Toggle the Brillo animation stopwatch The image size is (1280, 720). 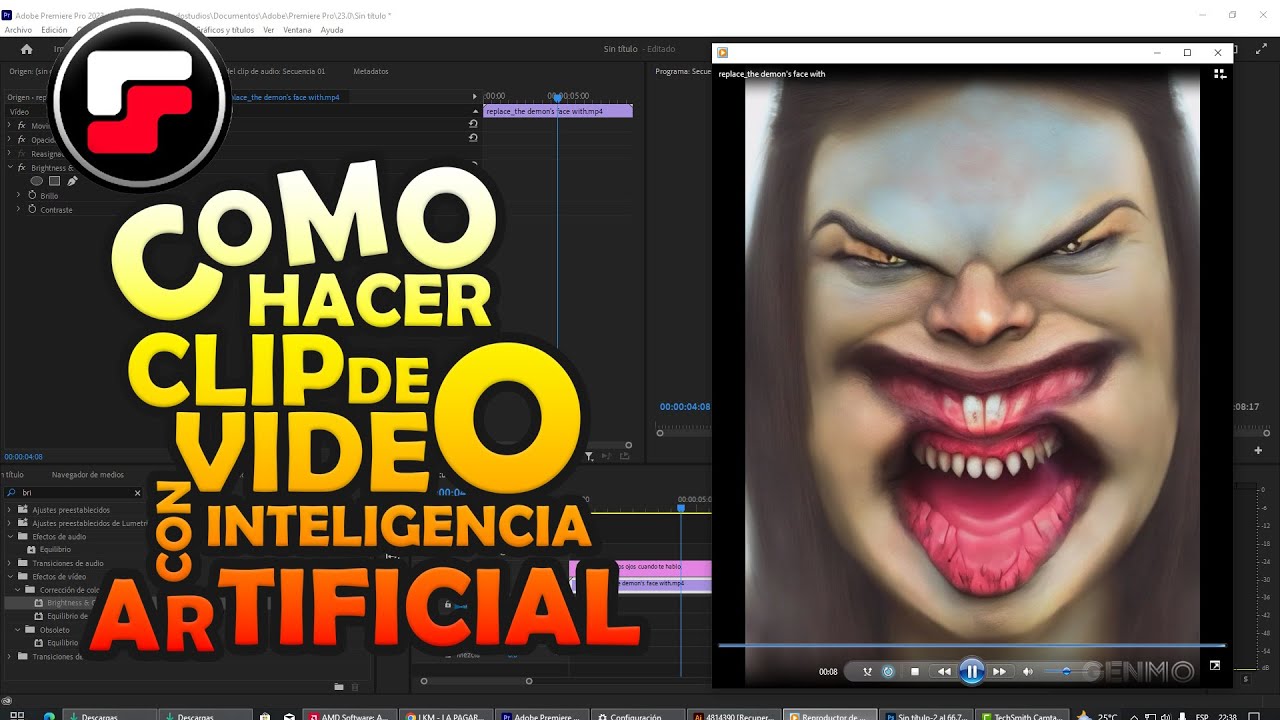pos(32,196)
